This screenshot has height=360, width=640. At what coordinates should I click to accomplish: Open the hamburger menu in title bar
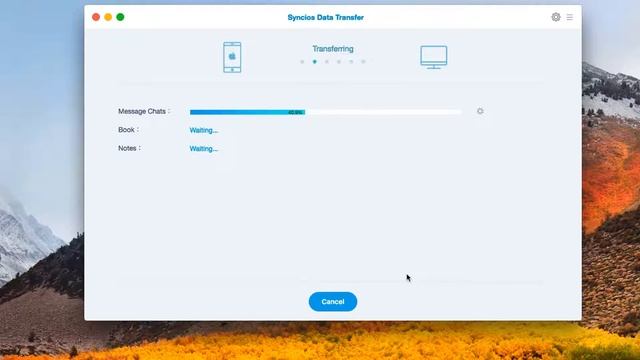pyautogui.click(x=569, y=17)
